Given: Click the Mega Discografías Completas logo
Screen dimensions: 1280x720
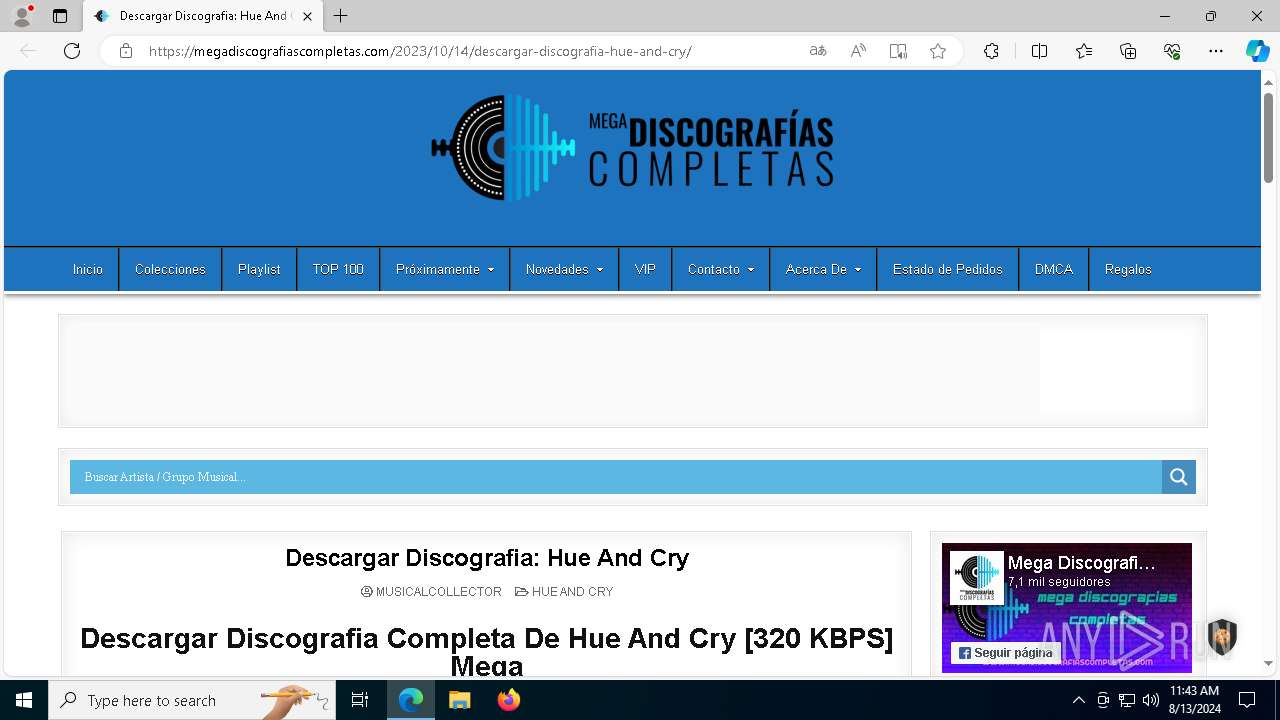Looking at the screenshot, I should [632, 148].
